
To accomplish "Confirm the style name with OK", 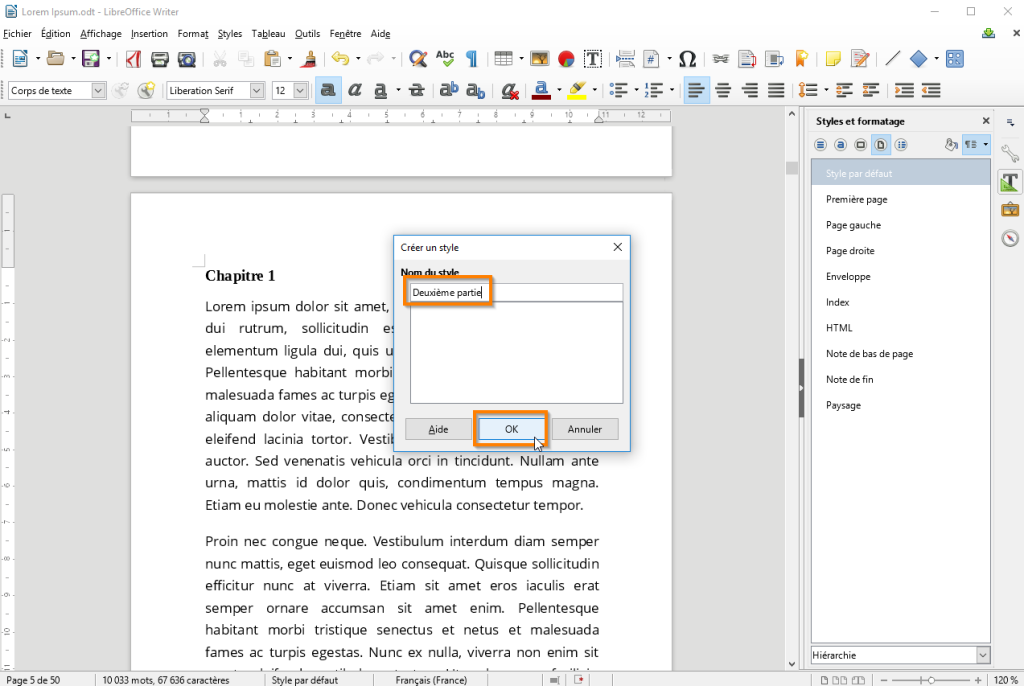I will (x=511, y=429).
